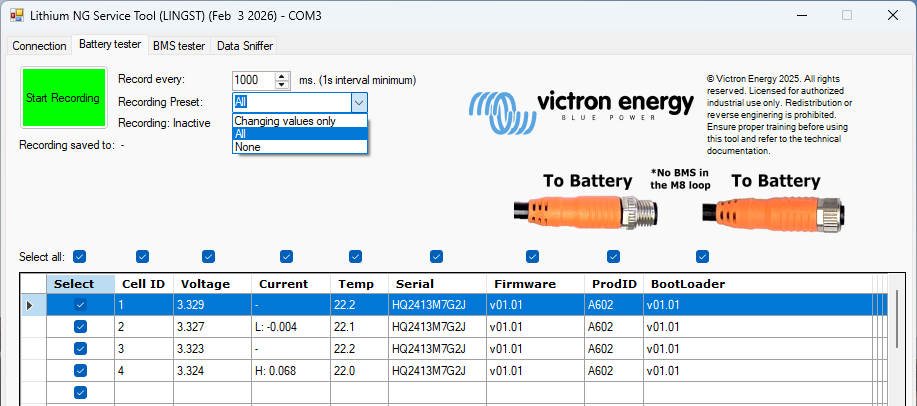Uncheck the Select checkbox for Cell ID 2

click(80, 326)
